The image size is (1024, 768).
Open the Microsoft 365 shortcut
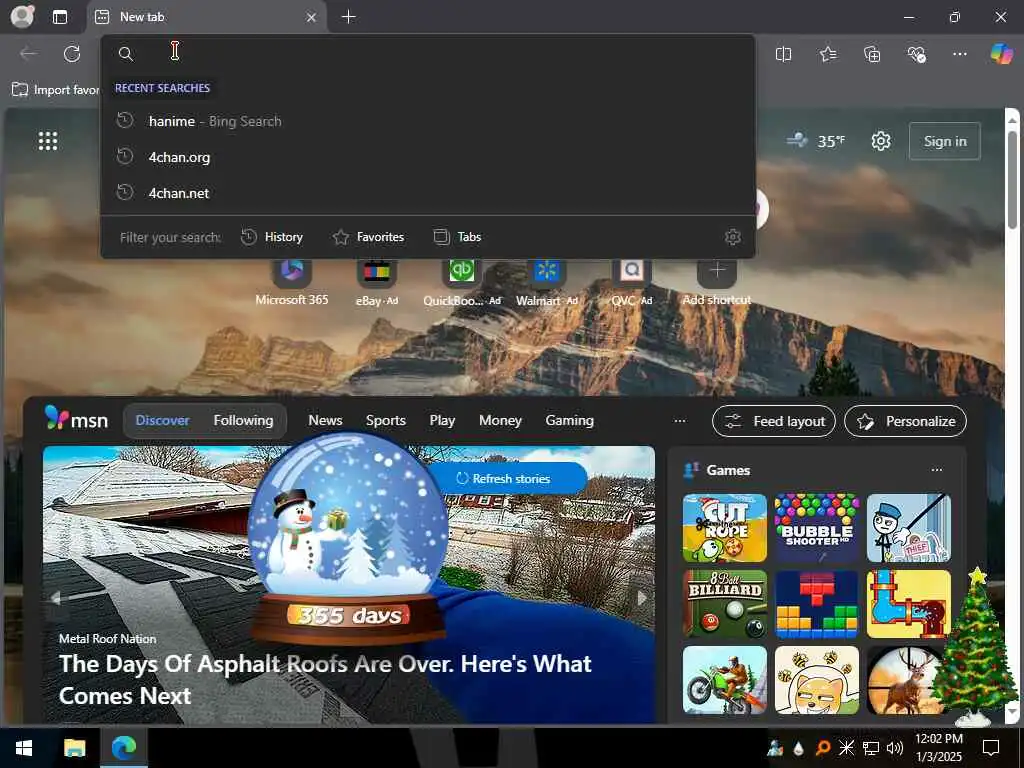click(x=292, y=281)
